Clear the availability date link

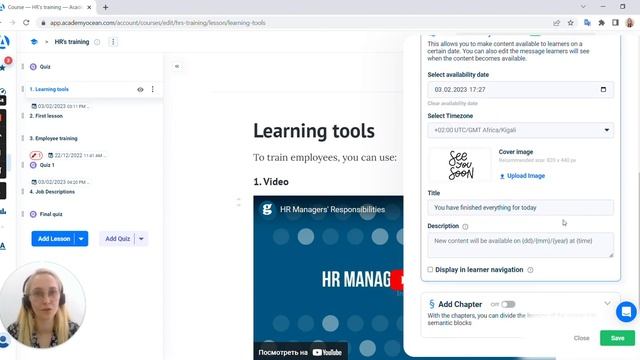coord(452,103)
